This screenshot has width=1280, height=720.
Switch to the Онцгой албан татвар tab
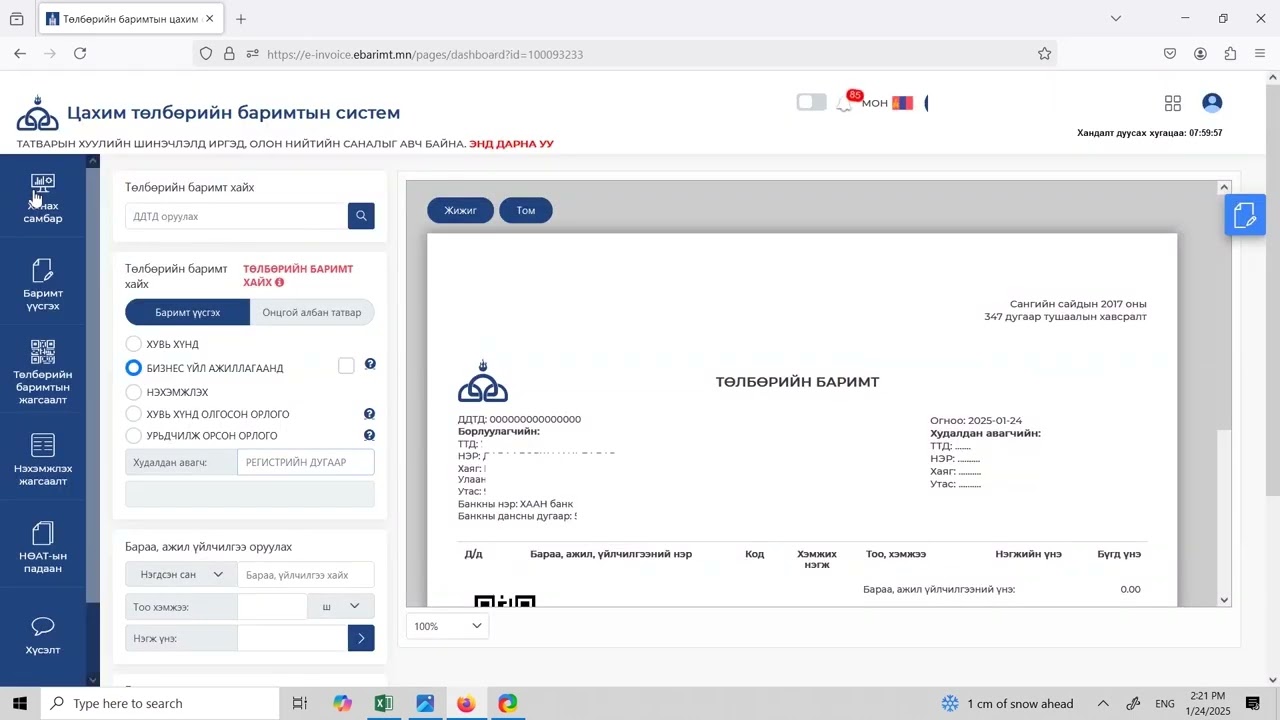312,312
